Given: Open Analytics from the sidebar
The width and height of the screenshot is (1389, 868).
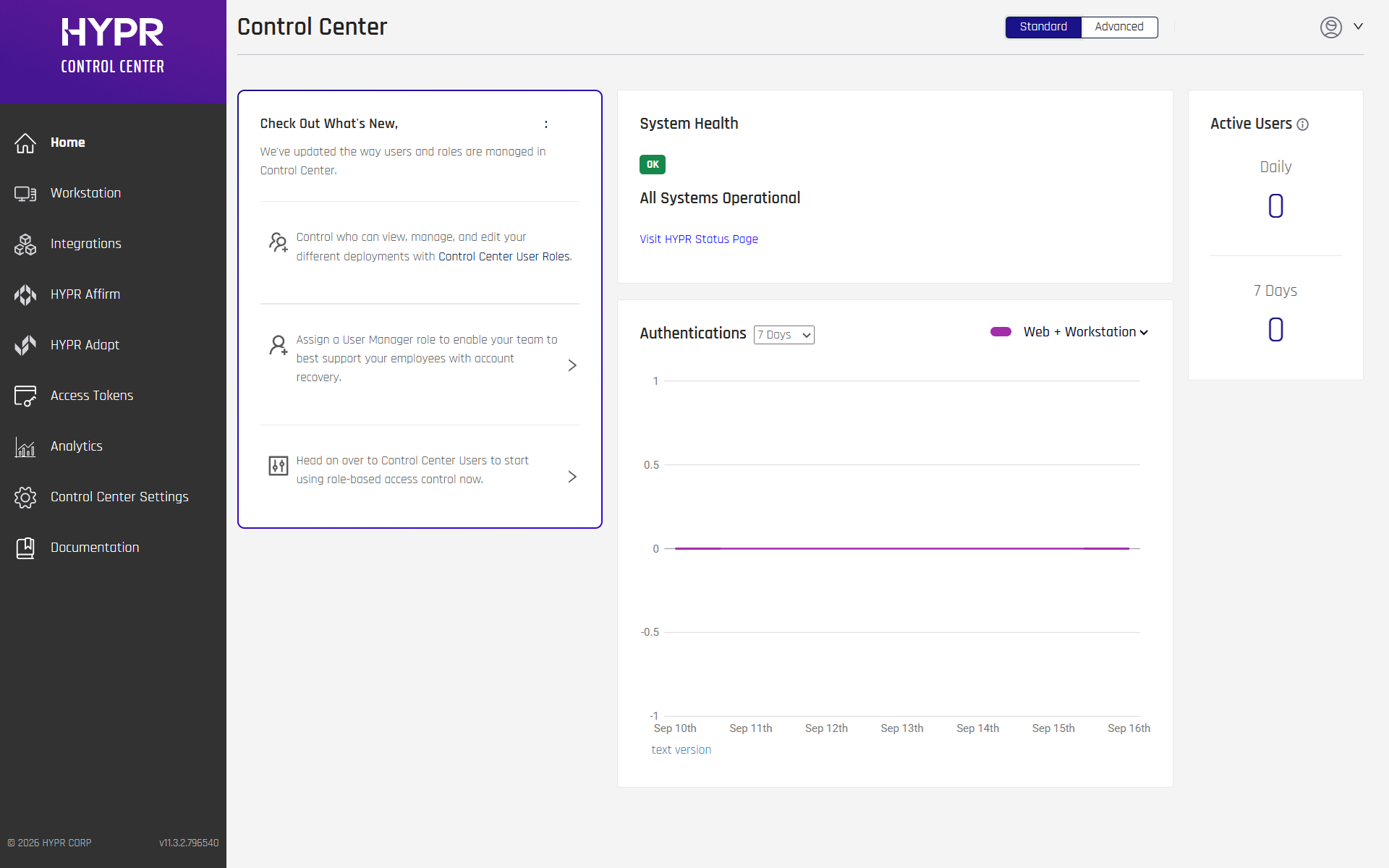Looking at the screenshot, I should click(77, 446).
